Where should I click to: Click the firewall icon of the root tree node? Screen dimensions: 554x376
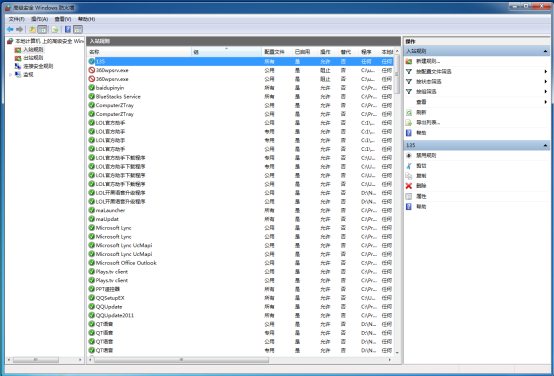(x=10, y=41)
